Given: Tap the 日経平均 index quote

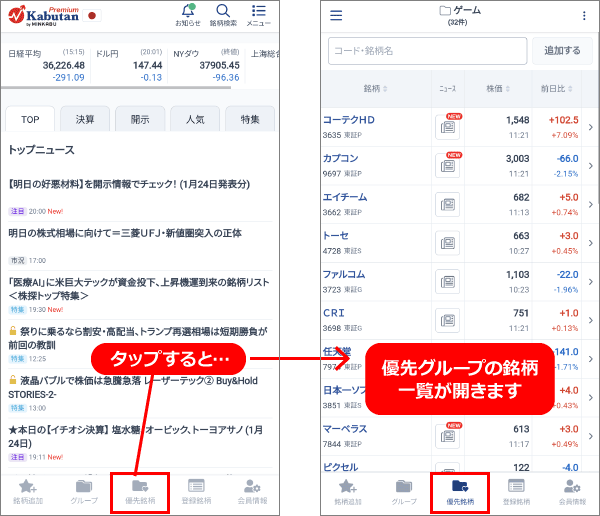Looking at the screenshot, I should tap(46, 65).
